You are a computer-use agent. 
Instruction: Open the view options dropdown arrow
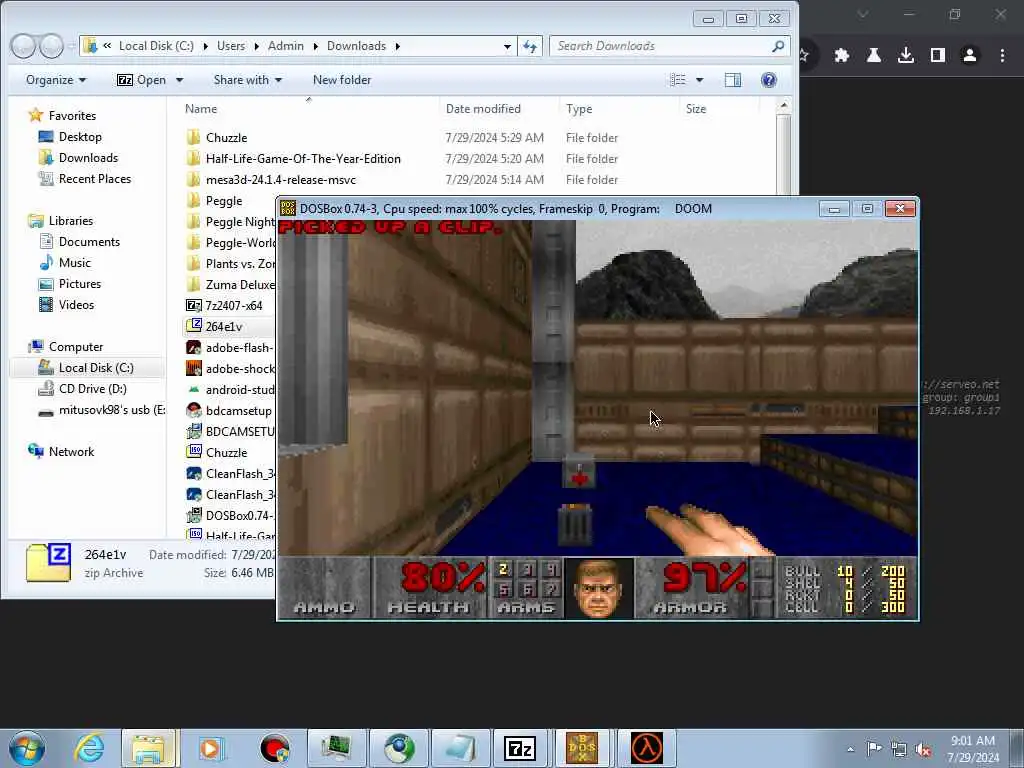(x=699, y=80)
